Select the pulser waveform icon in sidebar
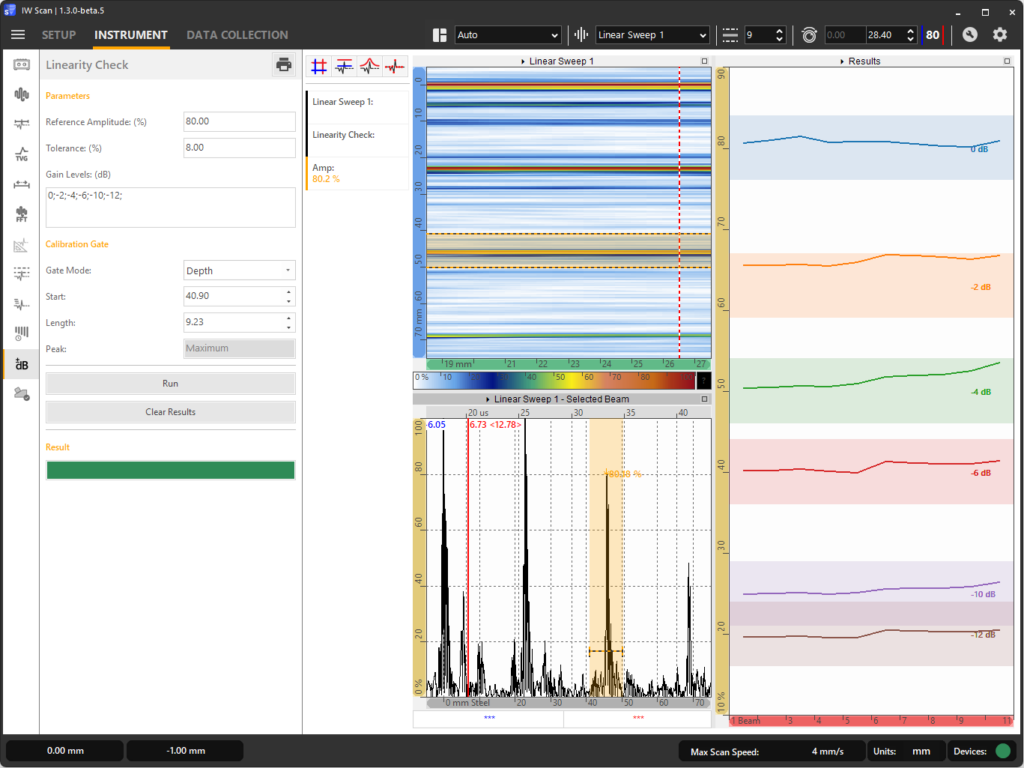Image resolution: width=1024 pixels, height=768 pixels. 21,94
